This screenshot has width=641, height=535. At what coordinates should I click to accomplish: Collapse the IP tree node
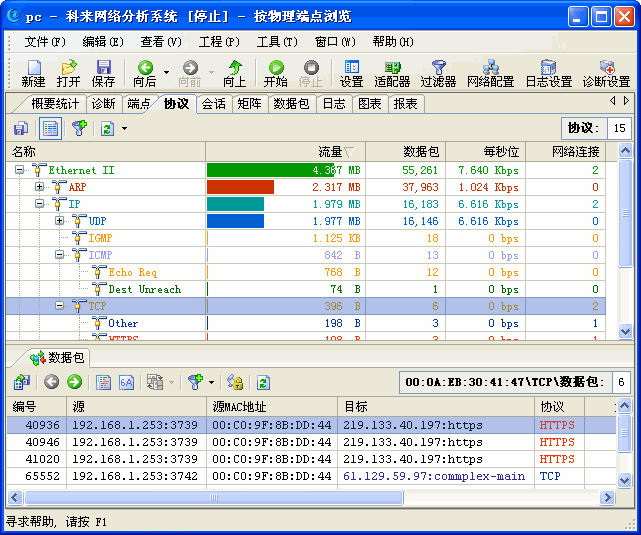tap(39, 203)
